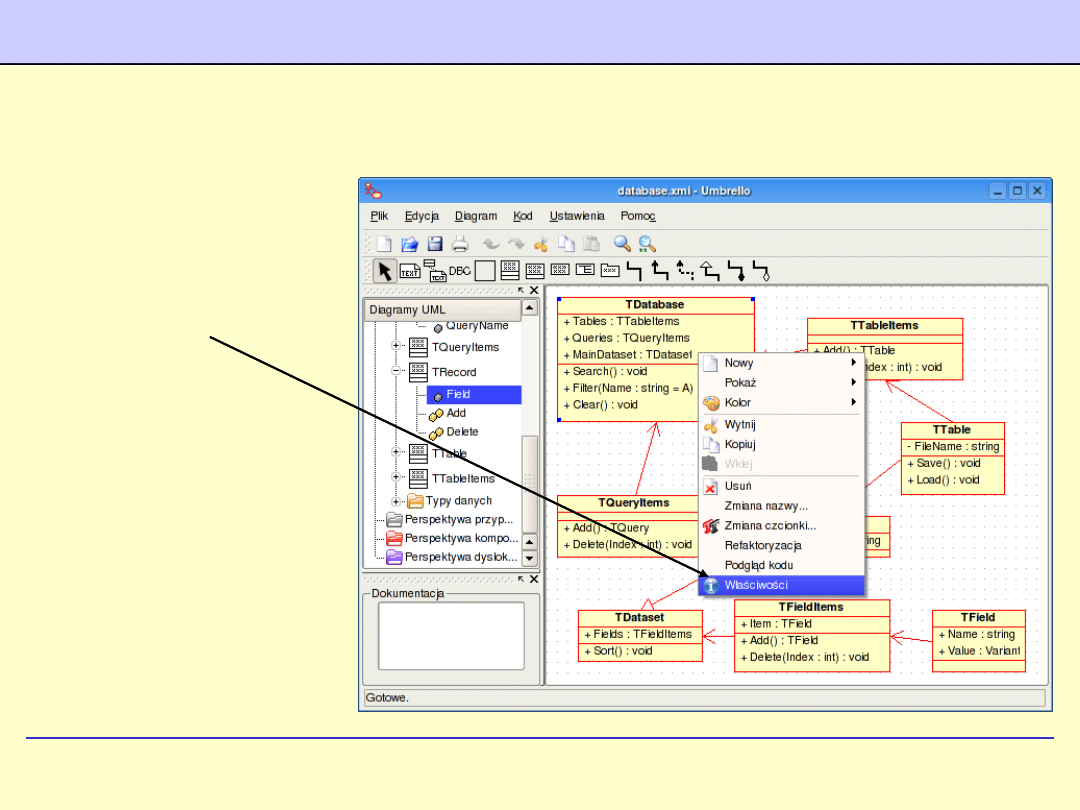Select the package folder tool icon
The width and height of the screenshot is (1080, 810).
pos(609,270)
